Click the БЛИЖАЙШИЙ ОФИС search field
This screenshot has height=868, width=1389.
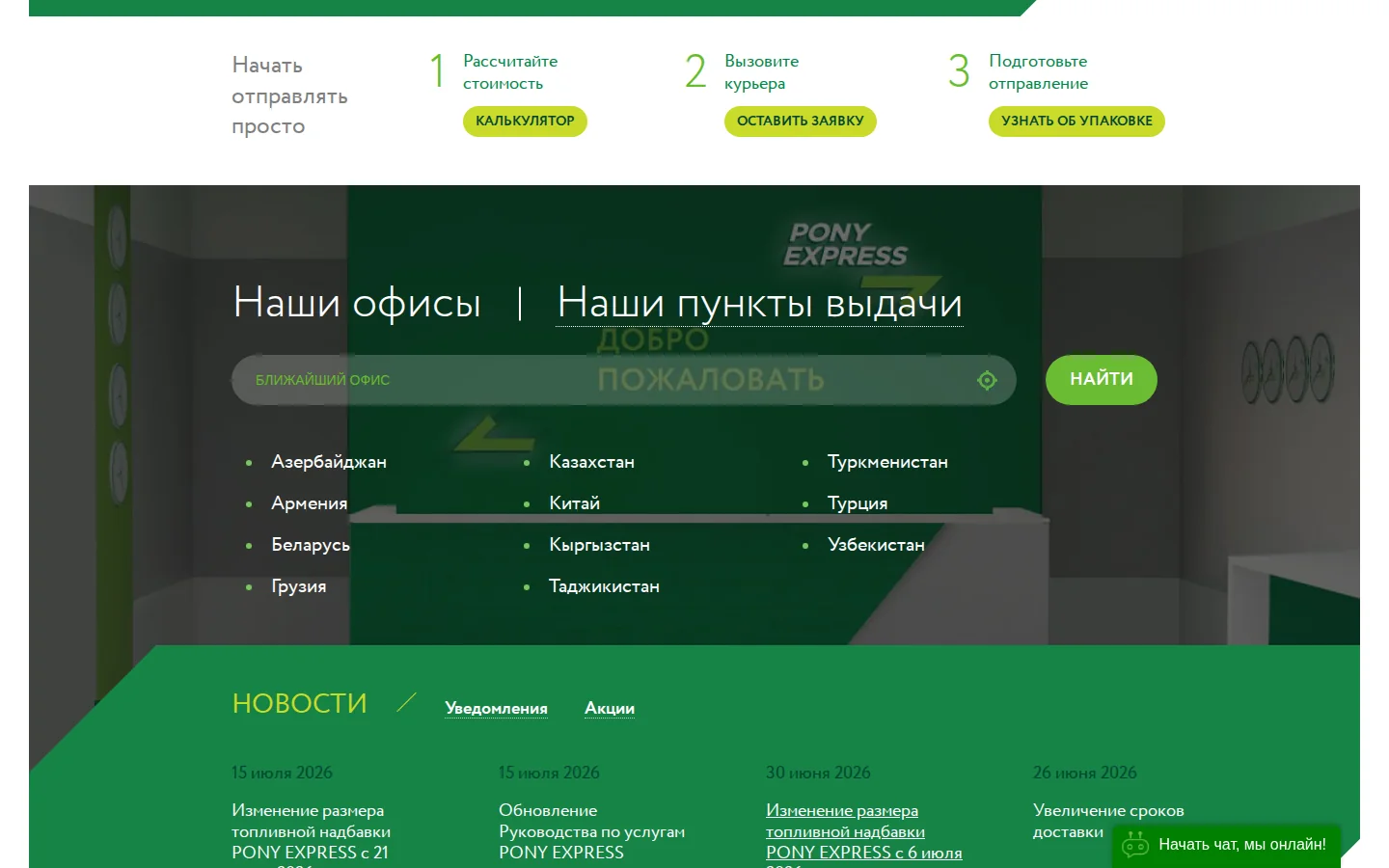click(624, 380)
